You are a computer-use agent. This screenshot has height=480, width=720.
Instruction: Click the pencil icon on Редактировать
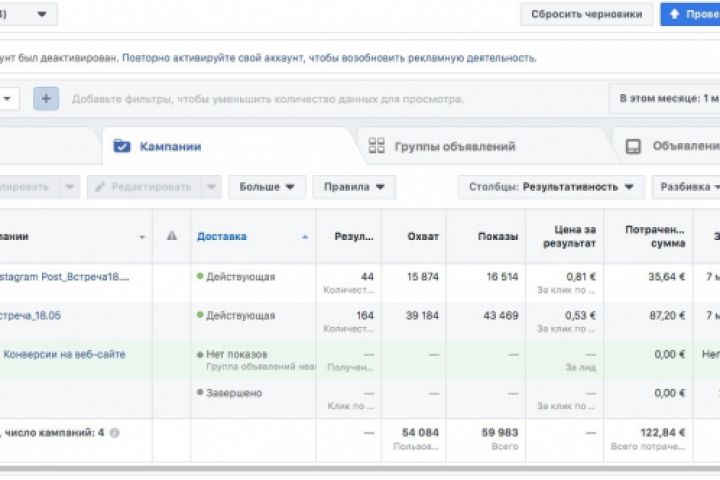tap(99, 187)
